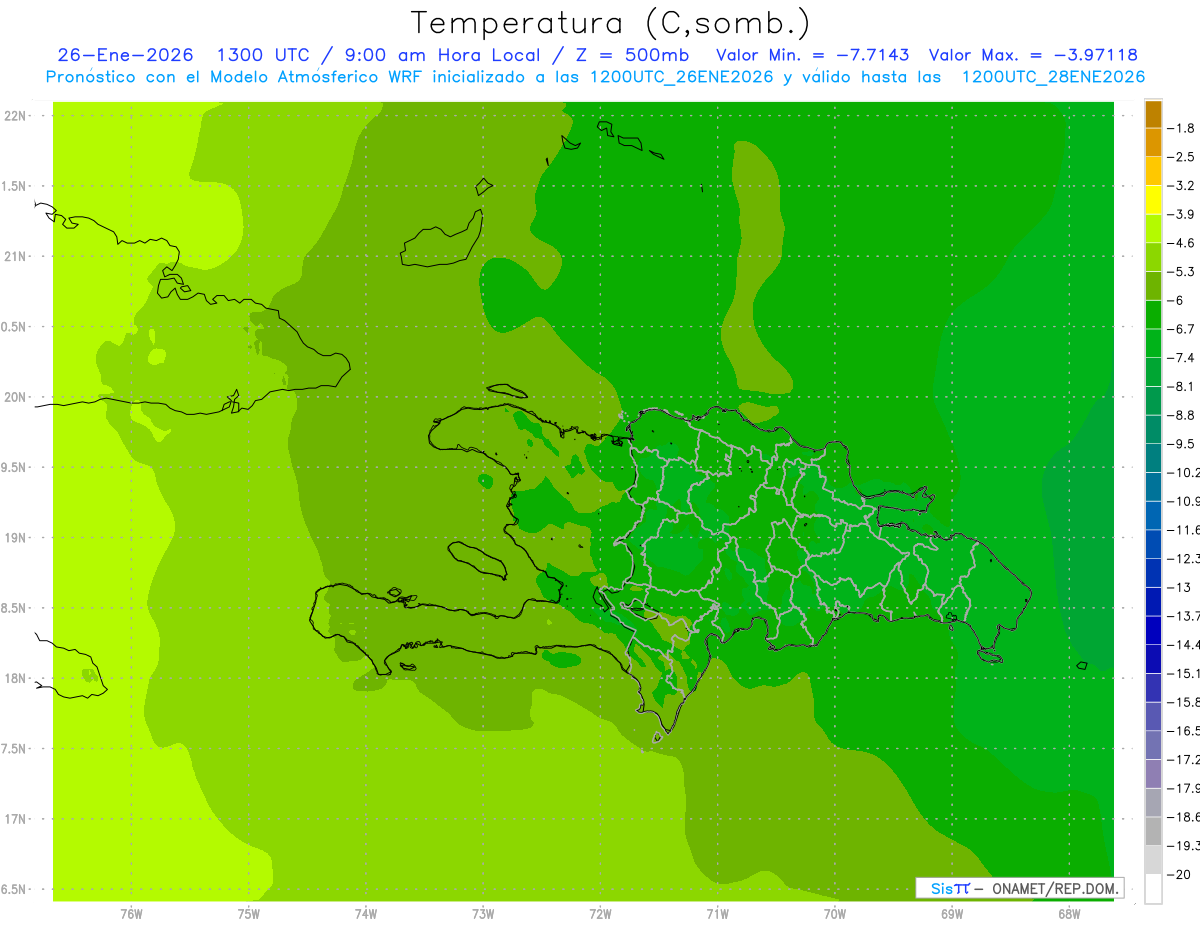Click the "-15.8" colorbar value
This screenshot has height=927, width=1200.
pos(1183,702)
